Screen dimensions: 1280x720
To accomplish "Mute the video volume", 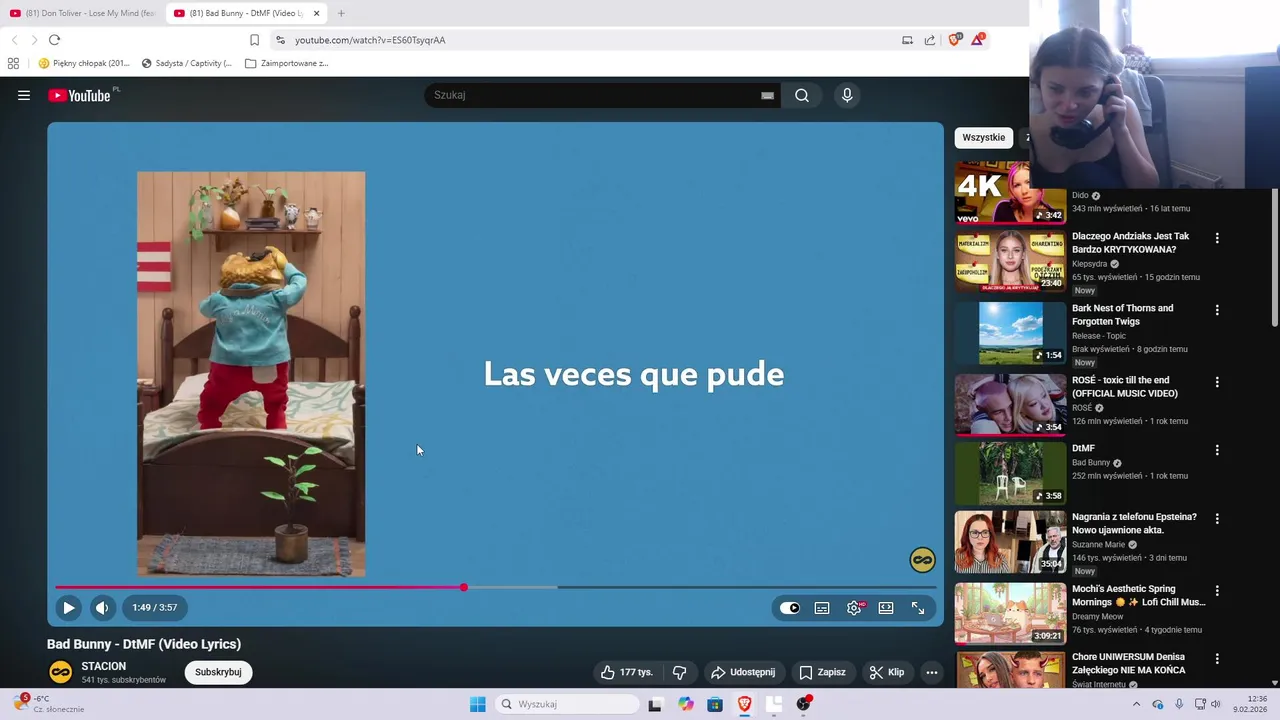I will [102, 607].
